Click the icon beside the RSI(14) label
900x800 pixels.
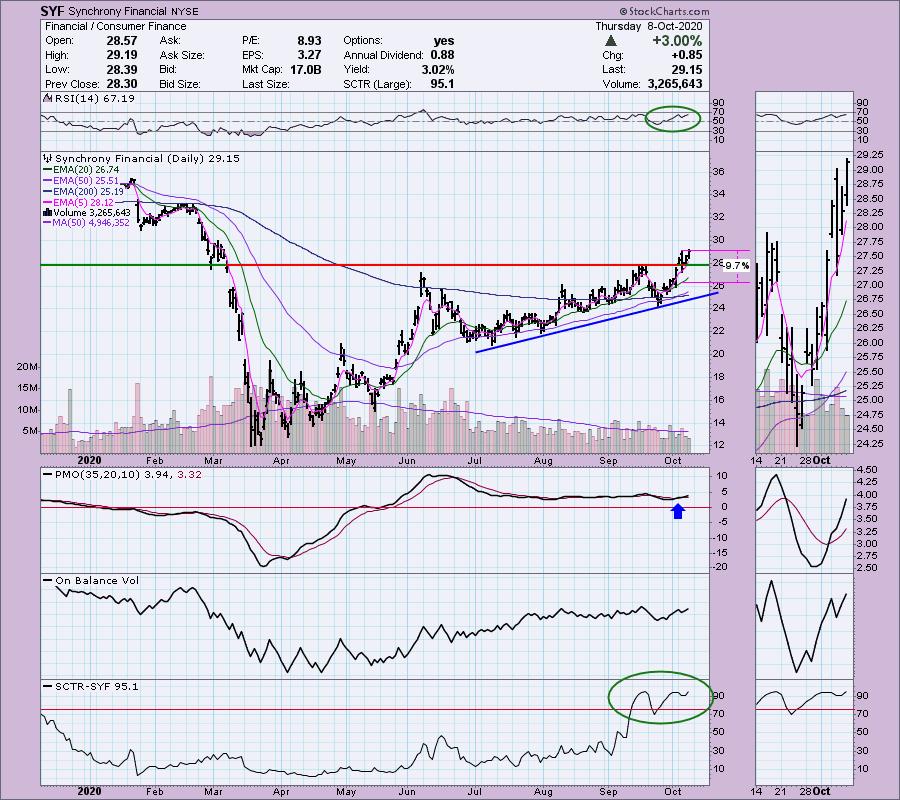coord(47,98)
